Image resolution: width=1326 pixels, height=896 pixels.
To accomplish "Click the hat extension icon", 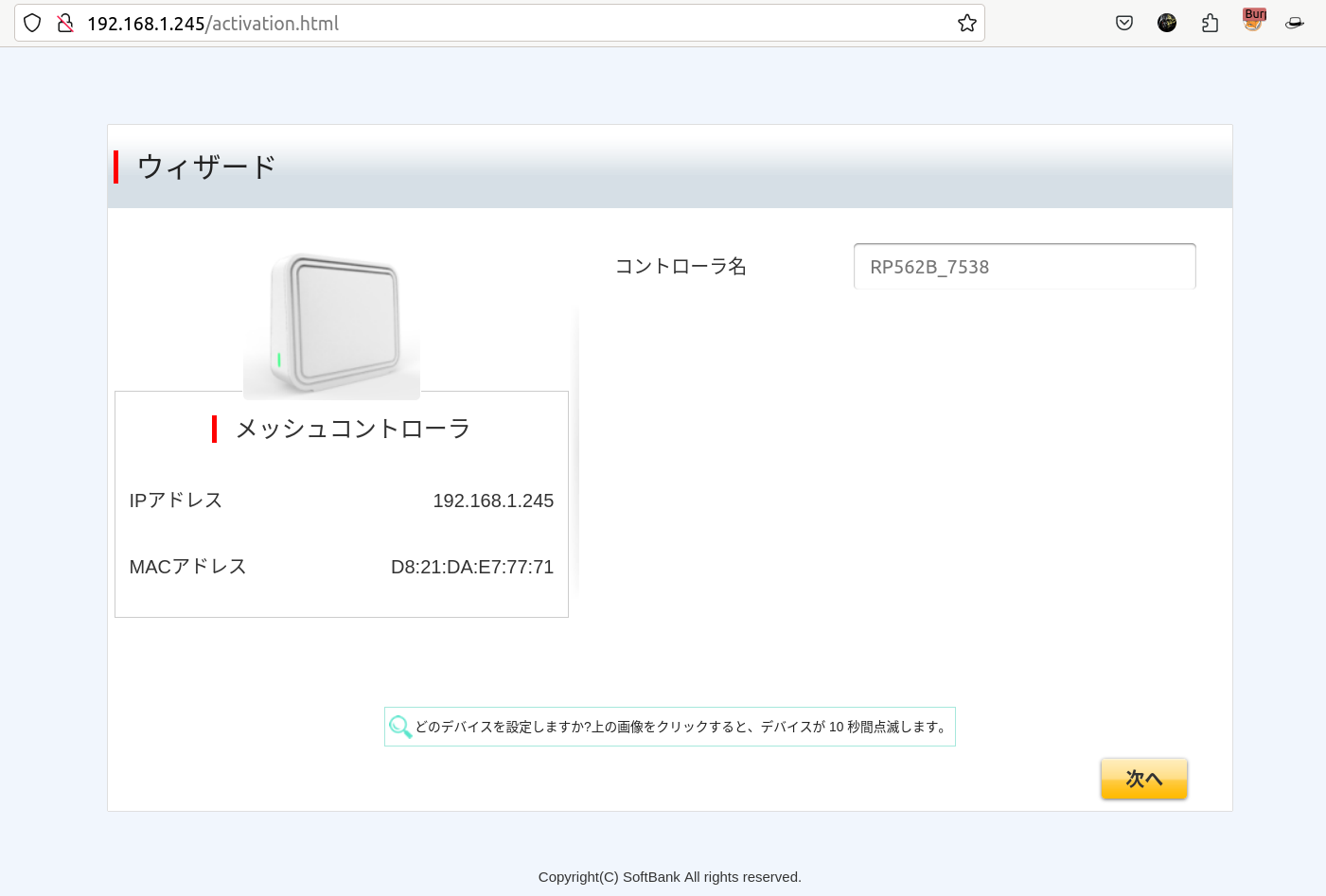I will tap(1295, 24).
